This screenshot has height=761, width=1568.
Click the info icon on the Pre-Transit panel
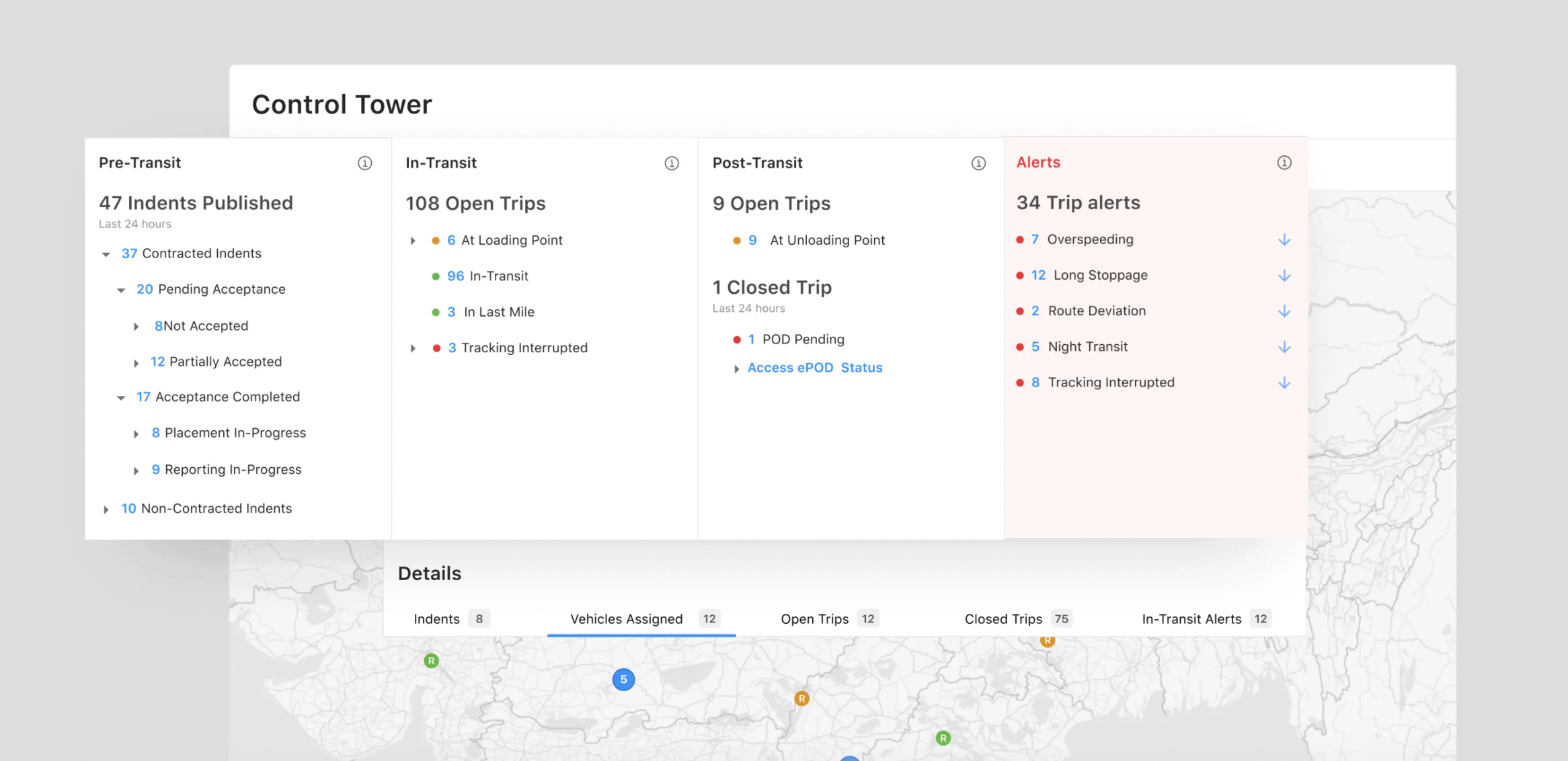[364, 163]
